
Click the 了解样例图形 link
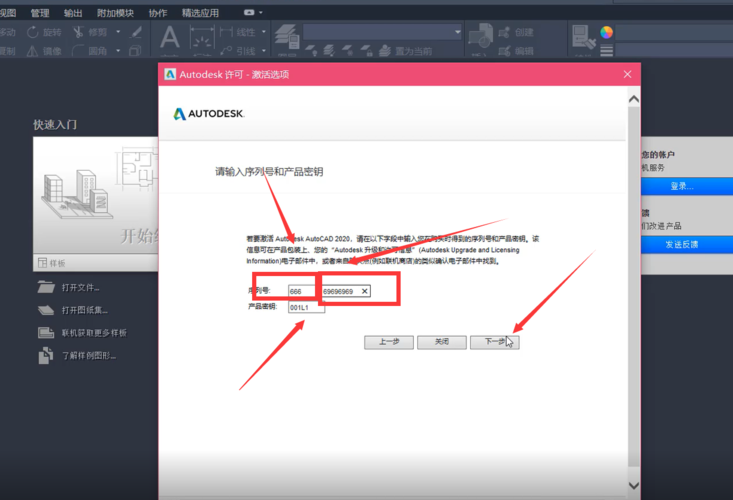(89, 356)
